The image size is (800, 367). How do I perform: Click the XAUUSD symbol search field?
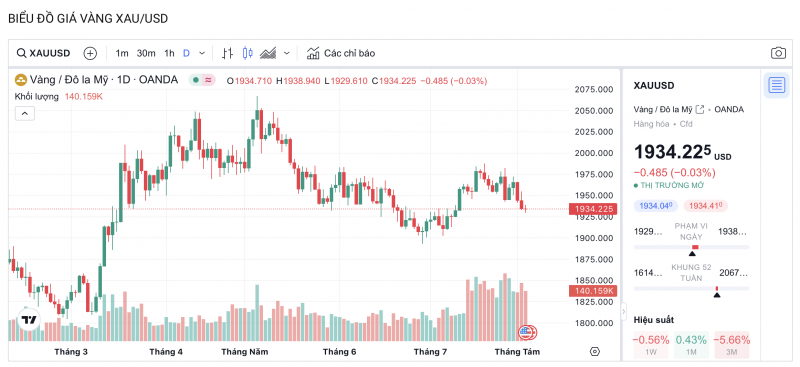43,53
